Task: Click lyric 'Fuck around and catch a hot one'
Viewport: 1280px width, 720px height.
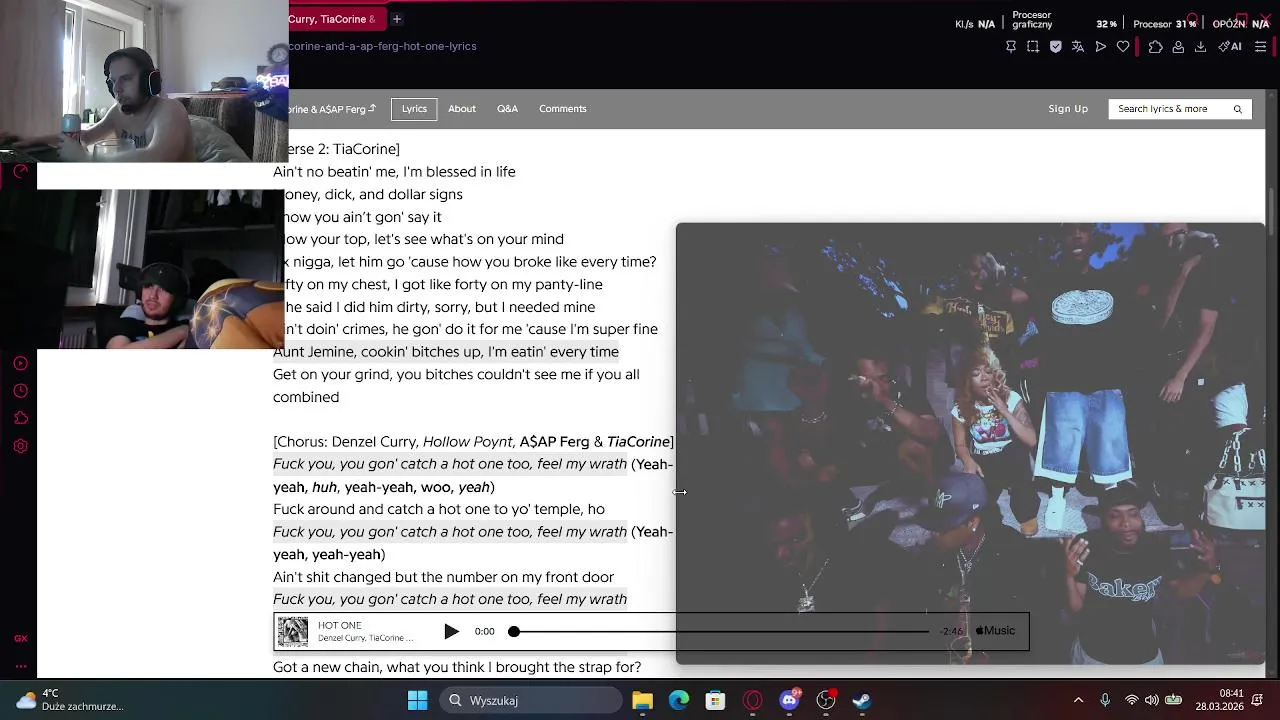Action: [439, 509]
